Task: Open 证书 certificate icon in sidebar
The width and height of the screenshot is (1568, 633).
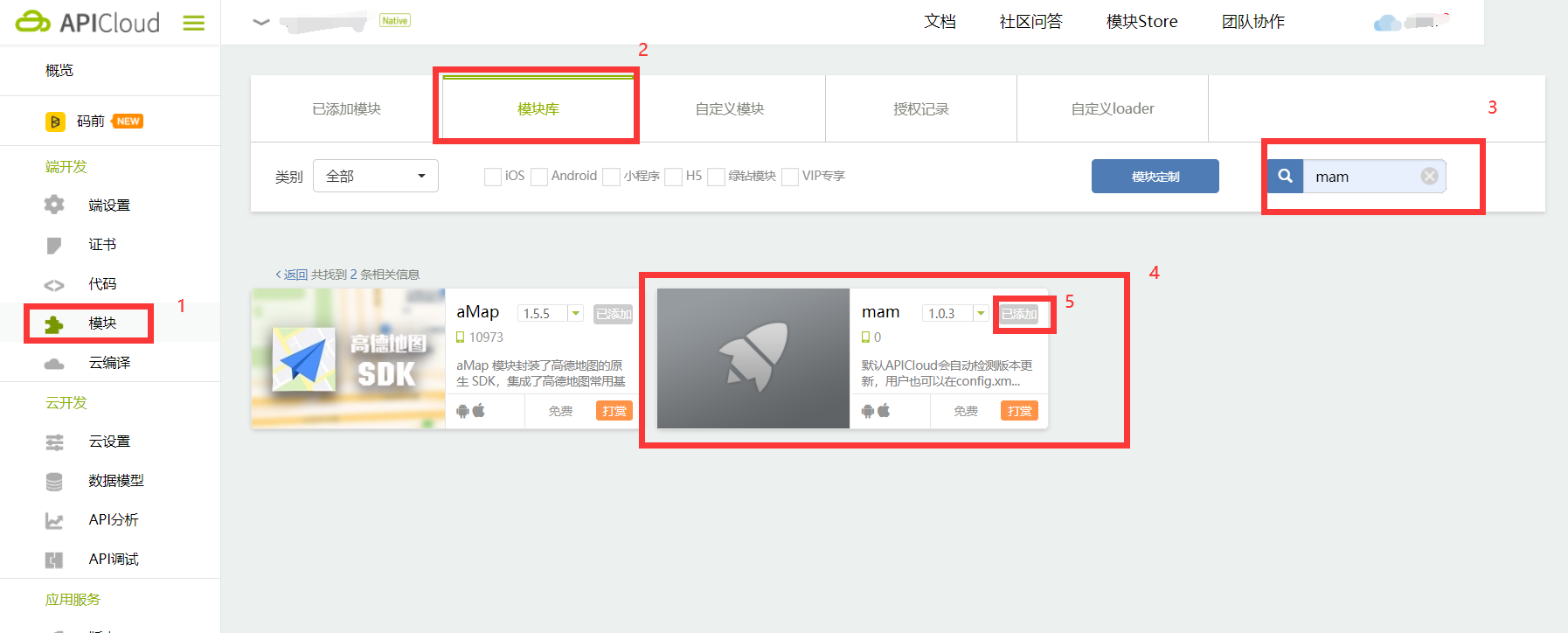Action: tap(54, 245)
